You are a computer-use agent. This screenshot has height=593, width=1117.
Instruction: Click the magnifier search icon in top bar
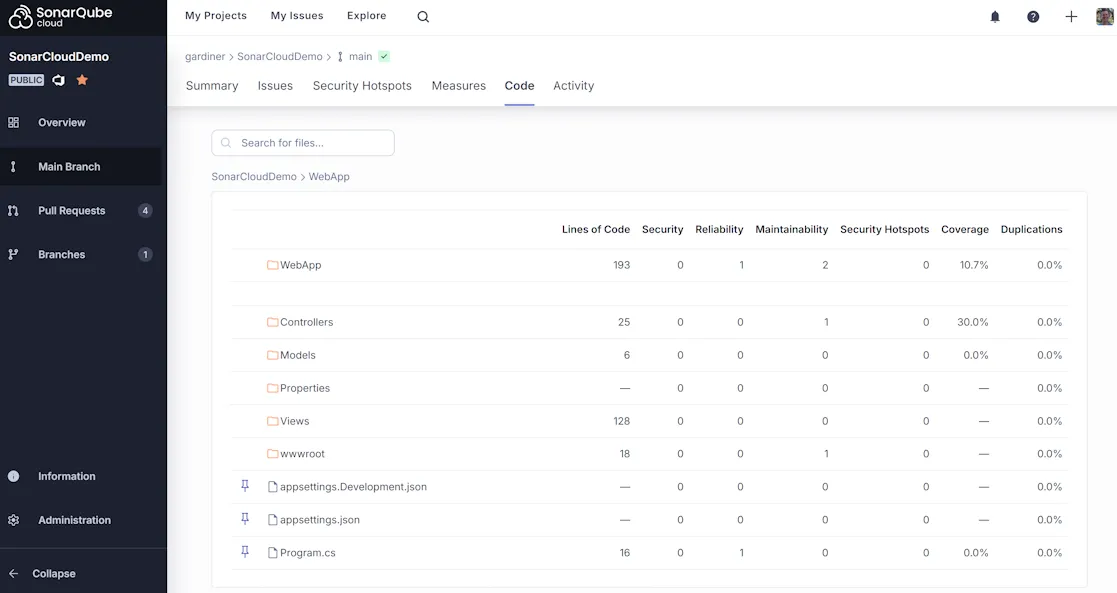[422, 16]
